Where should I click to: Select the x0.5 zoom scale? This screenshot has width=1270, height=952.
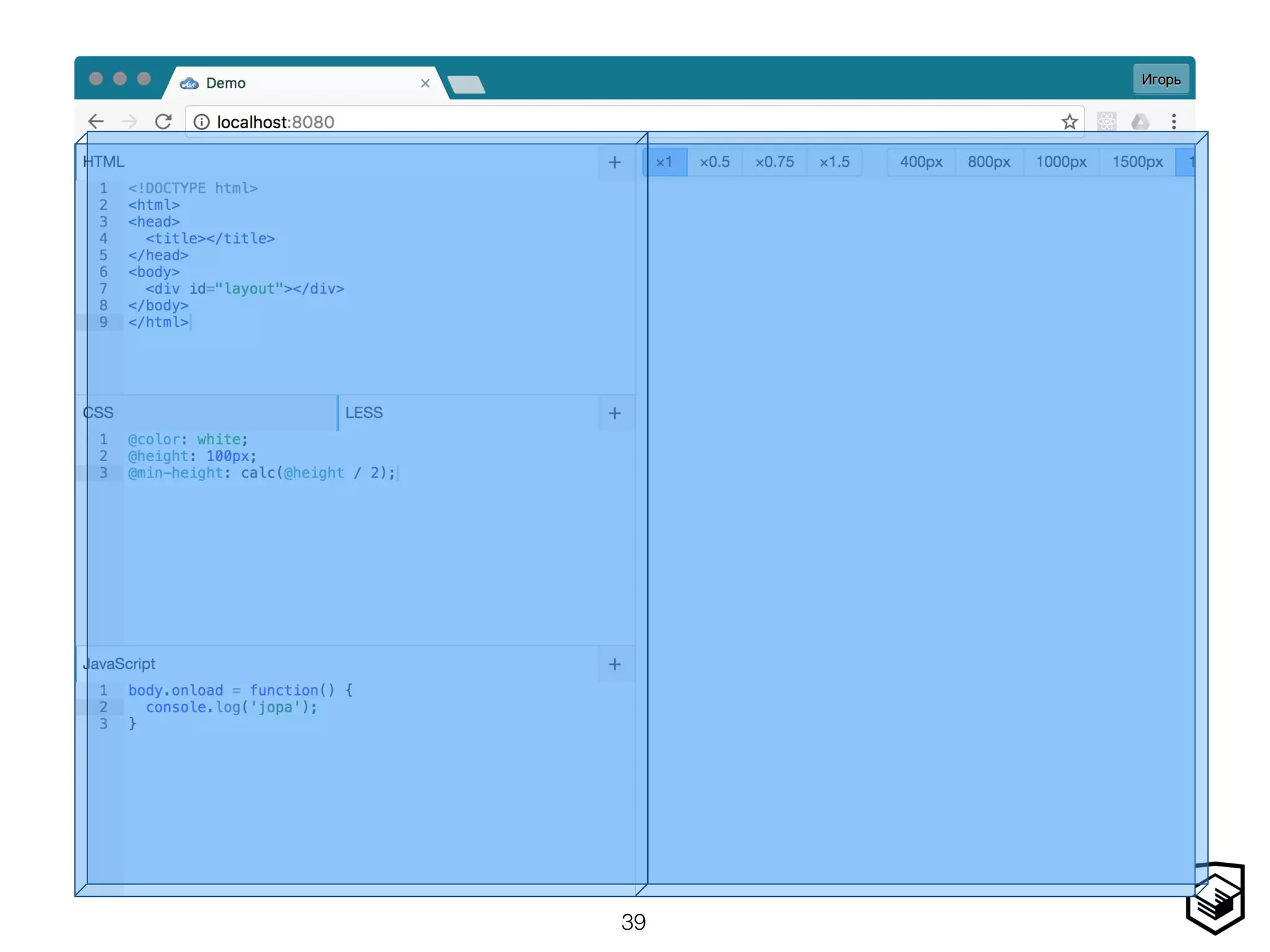pyautogui.click(x=714, y=162)
